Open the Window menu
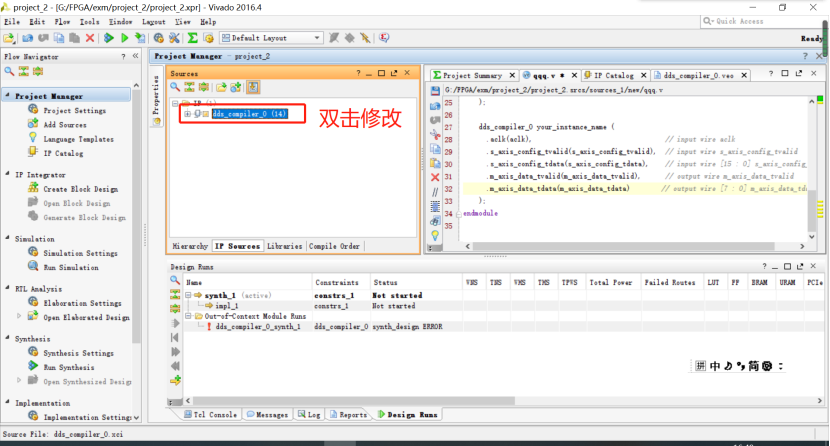The width and height of the screenshot is (830, 446). 121,22
